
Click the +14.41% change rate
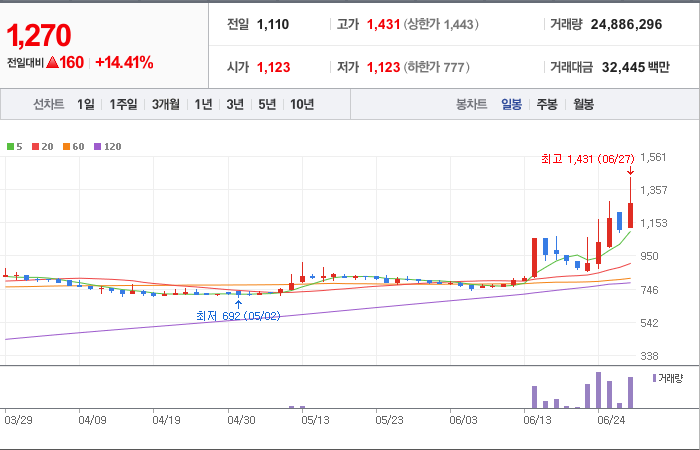tap(124, 63)
